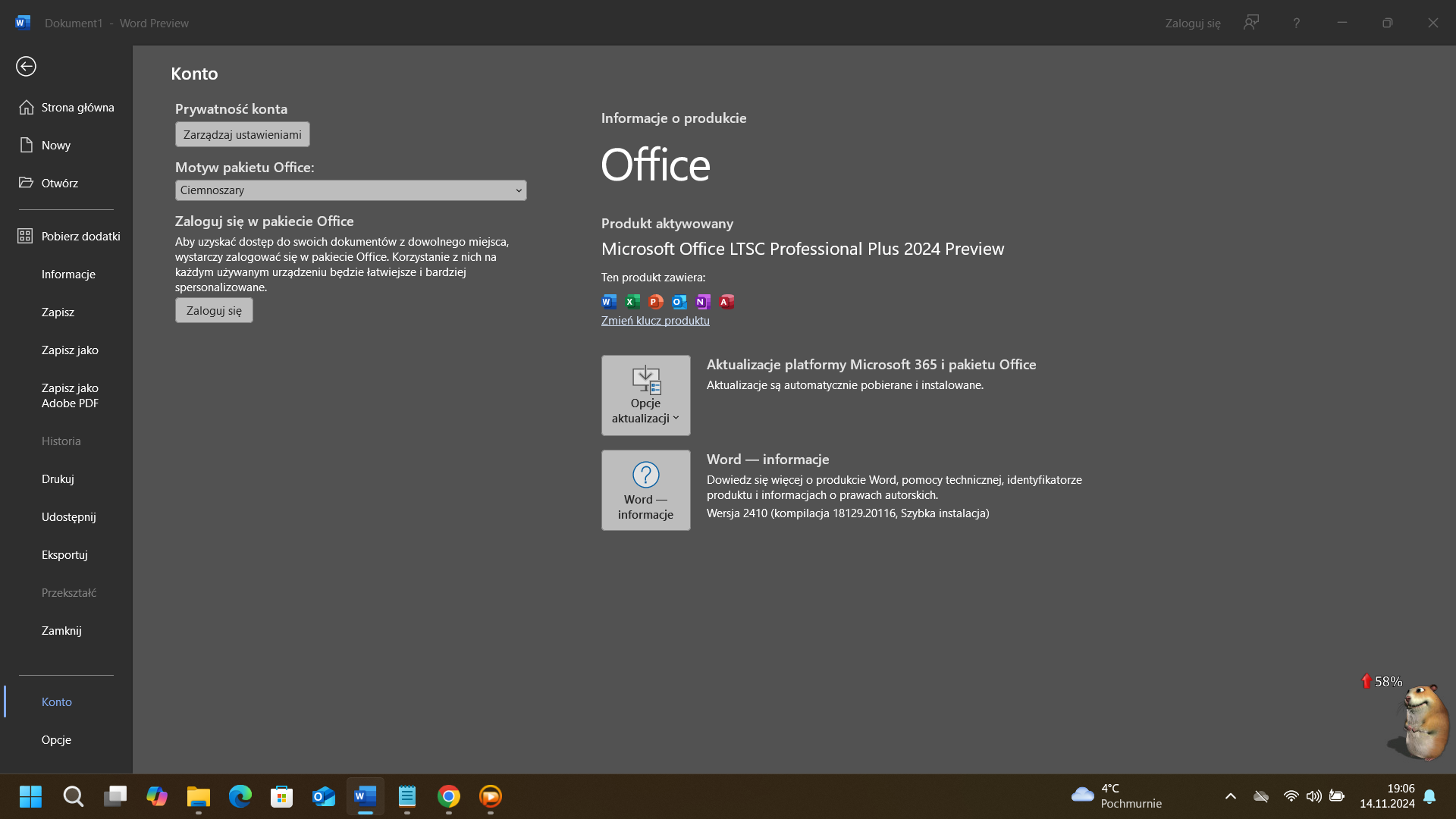This screenshot has height=819, width=1456.
Task: Click the volume speaker tray icon
Action: (x=1314, y=796)
